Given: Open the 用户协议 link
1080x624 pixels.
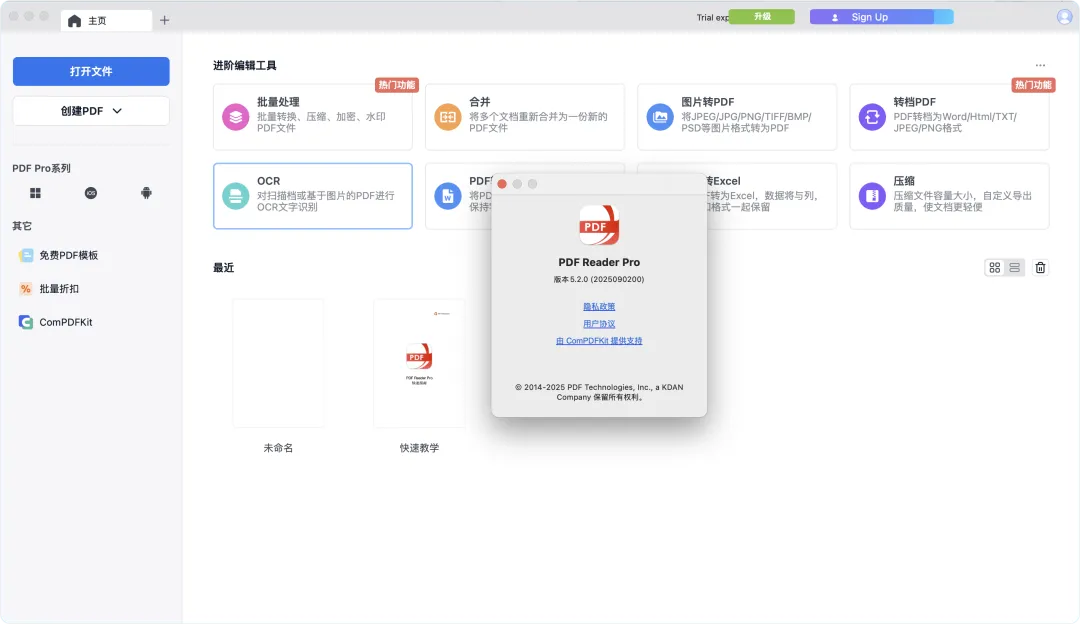Looking at the screenshot, I should 599,324.
